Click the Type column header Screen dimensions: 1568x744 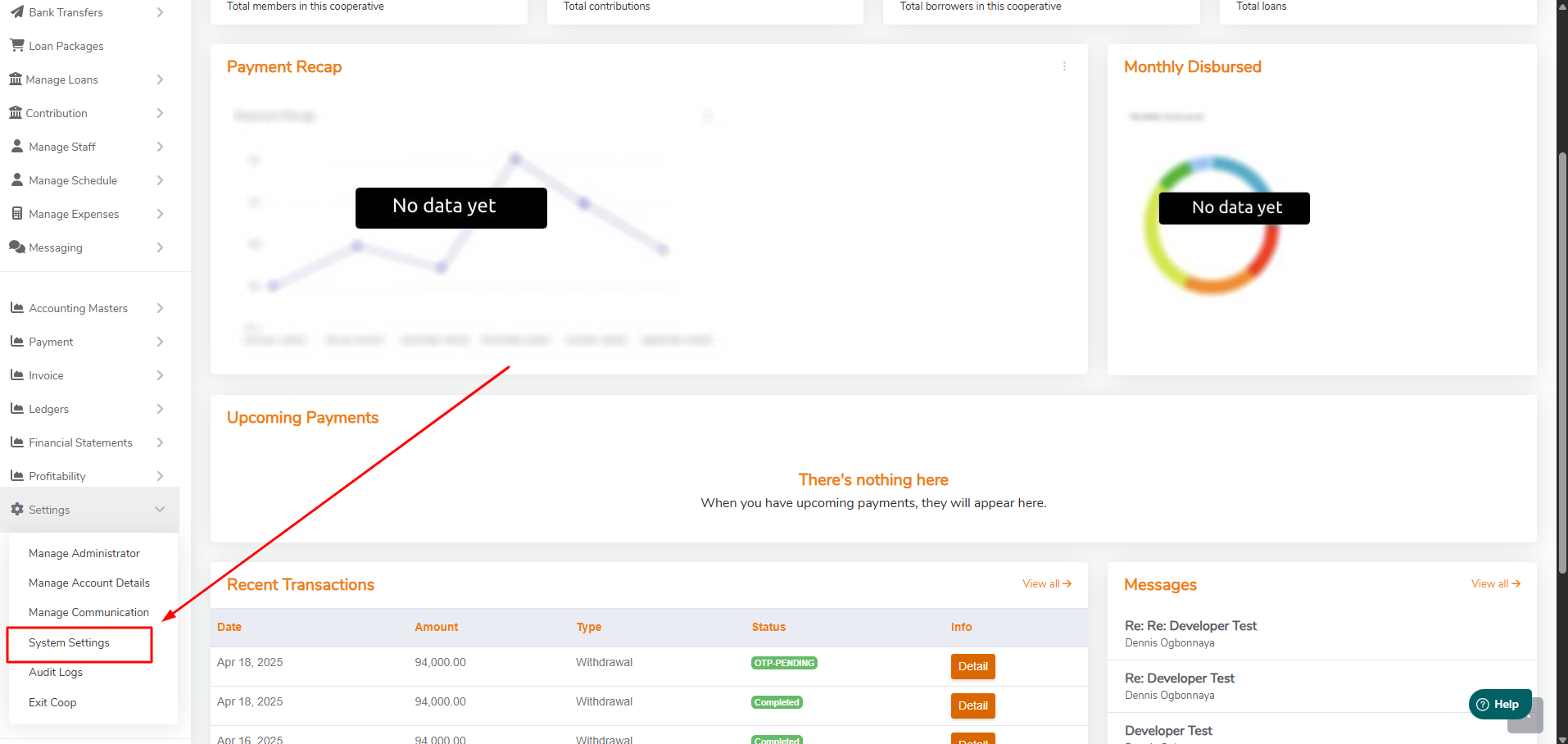[589, 627]
